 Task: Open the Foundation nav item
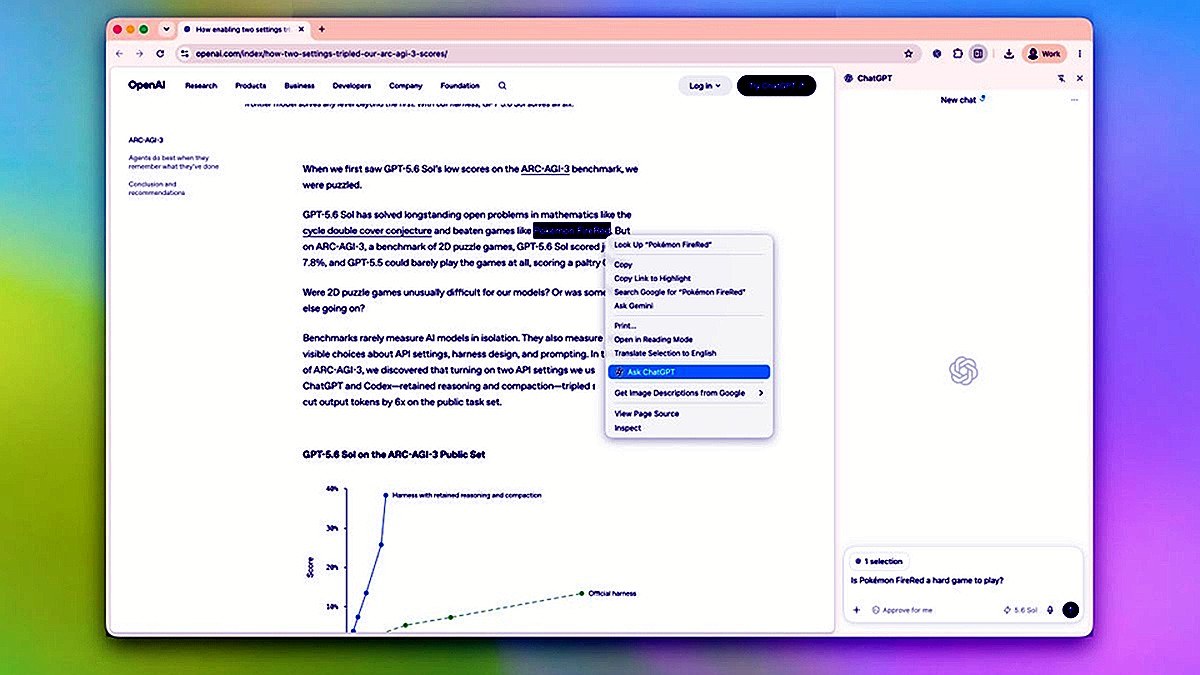pyautogui.click(x=460, y=86)
